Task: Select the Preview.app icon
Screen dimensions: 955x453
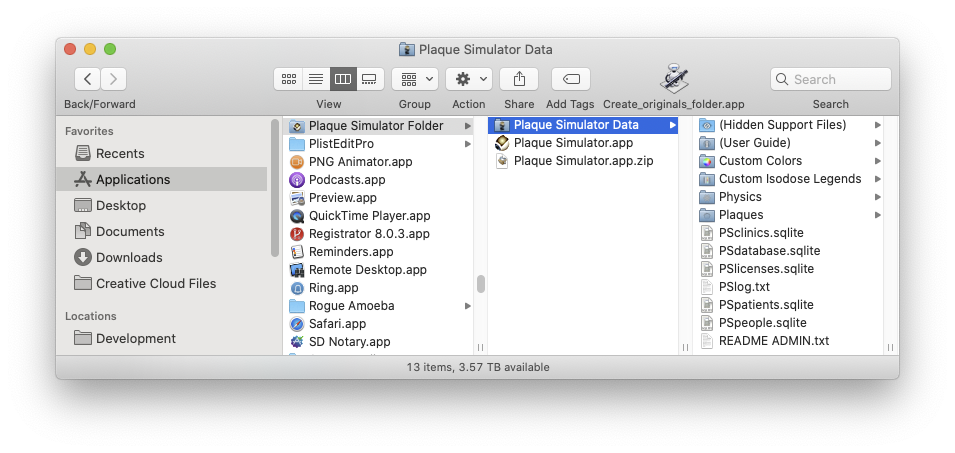Action: click(x=297, y=198)
